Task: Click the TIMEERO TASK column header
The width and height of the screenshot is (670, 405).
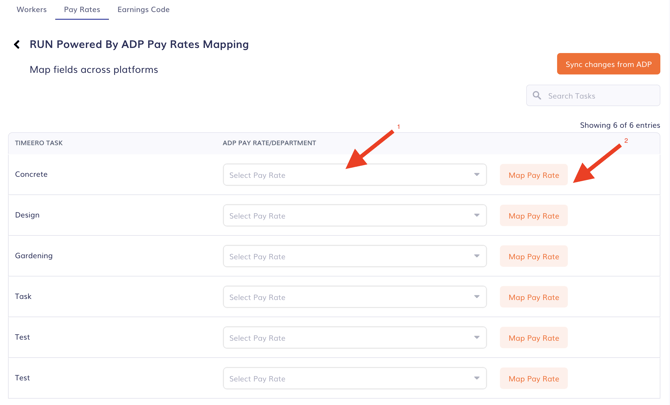Action: coord(39,143)
